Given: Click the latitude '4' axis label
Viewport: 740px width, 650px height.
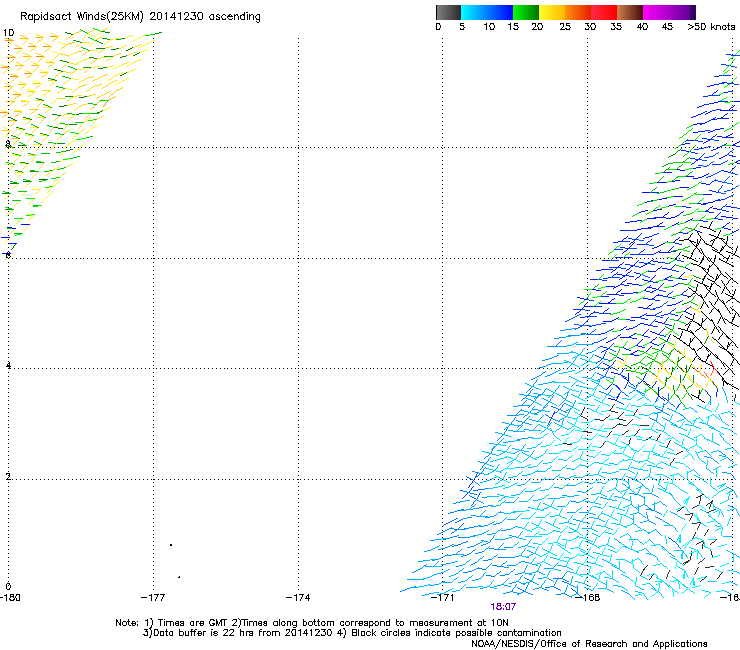Looking at the screenshot, I should [8, 366].
